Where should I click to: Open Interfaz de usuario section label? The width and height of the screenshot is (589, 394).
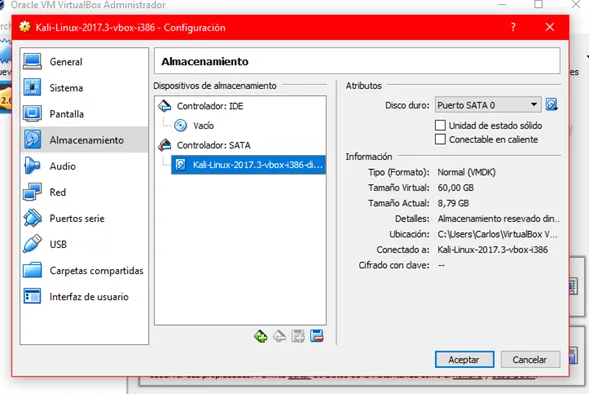pos(89,297)
